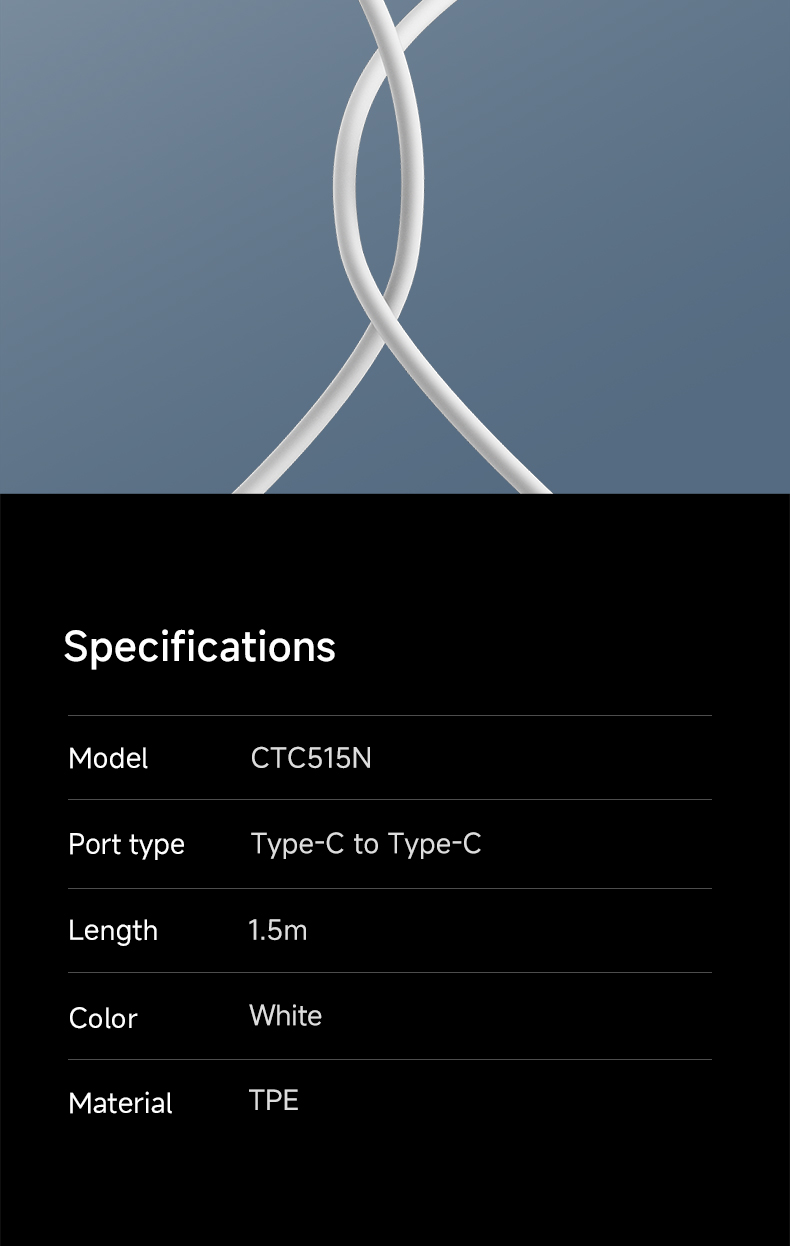The image size is (790, 1246).
Task: Click the Material label
Action: tap(120, 1104)
